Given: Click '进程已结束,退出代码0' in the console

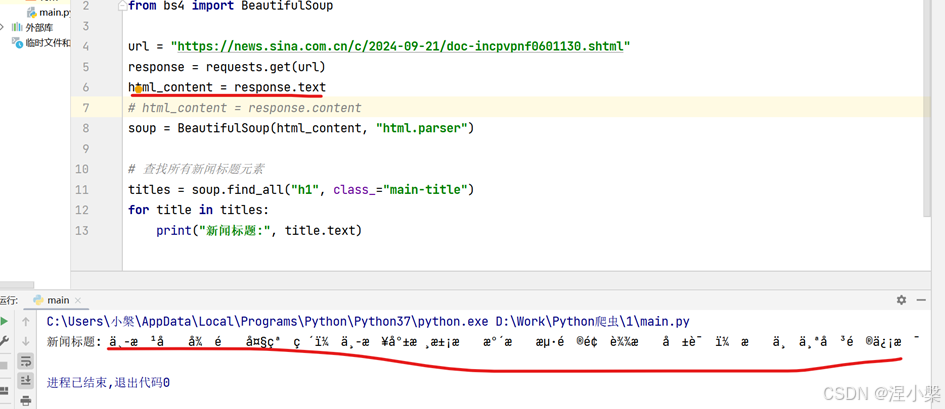Looking at the screenshot, I should [108, 382].
